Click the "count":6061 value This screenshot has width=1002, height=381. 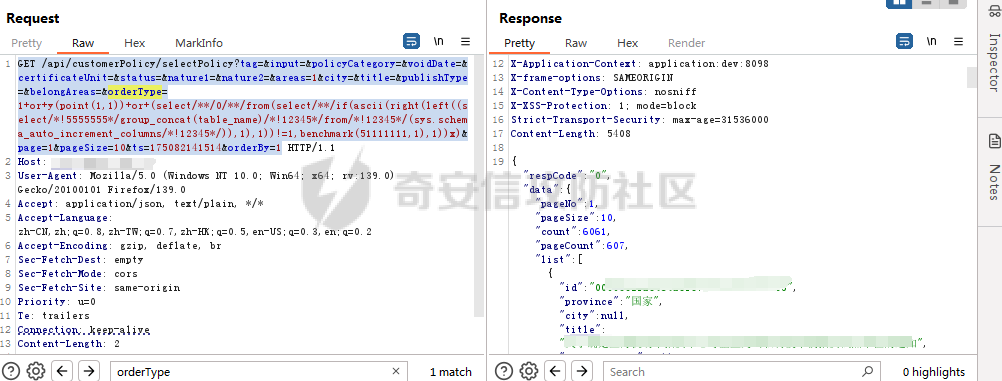pos(596,231)
